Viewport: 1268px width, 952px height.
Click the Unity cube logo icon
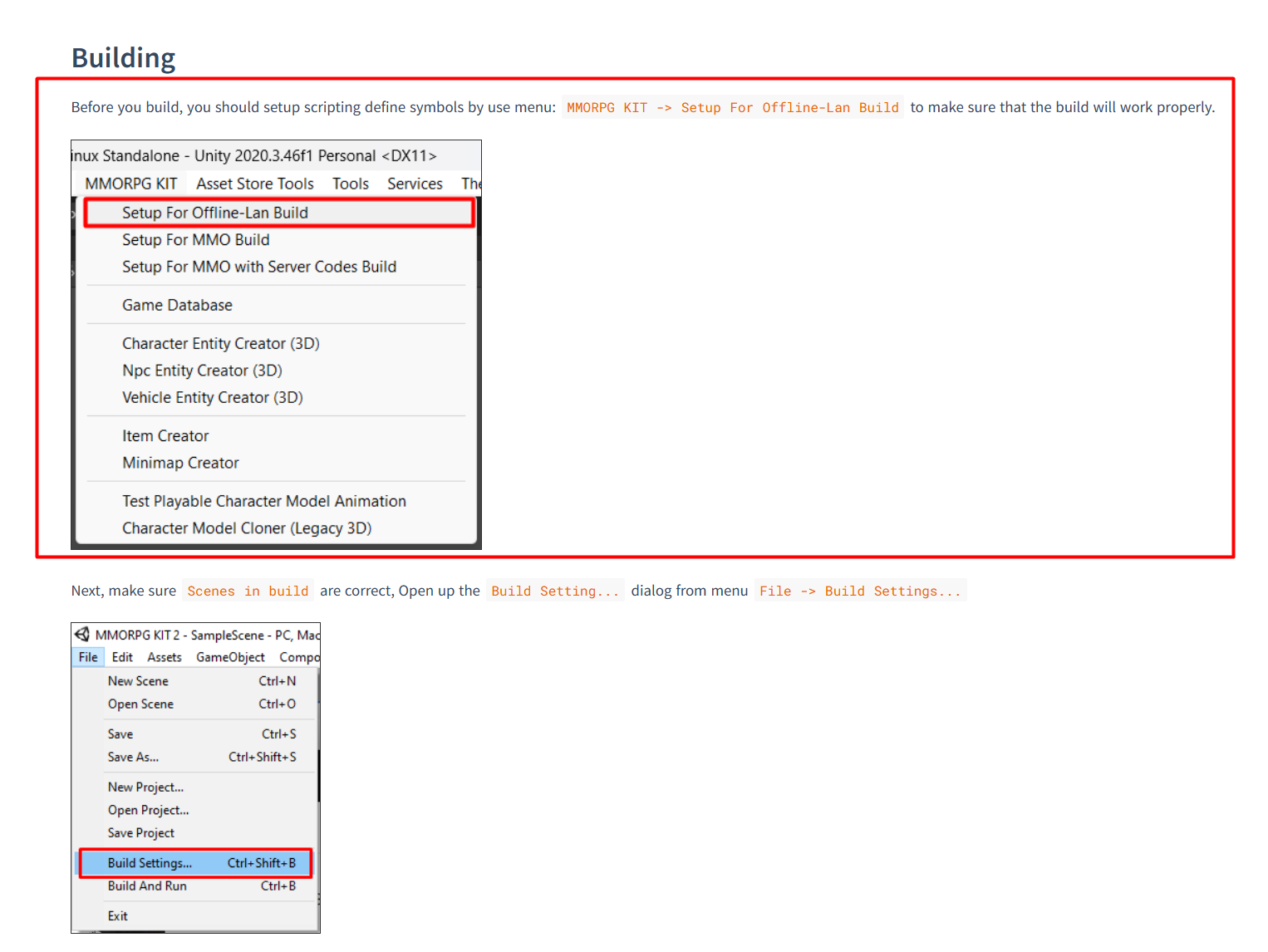pos(82,634)
